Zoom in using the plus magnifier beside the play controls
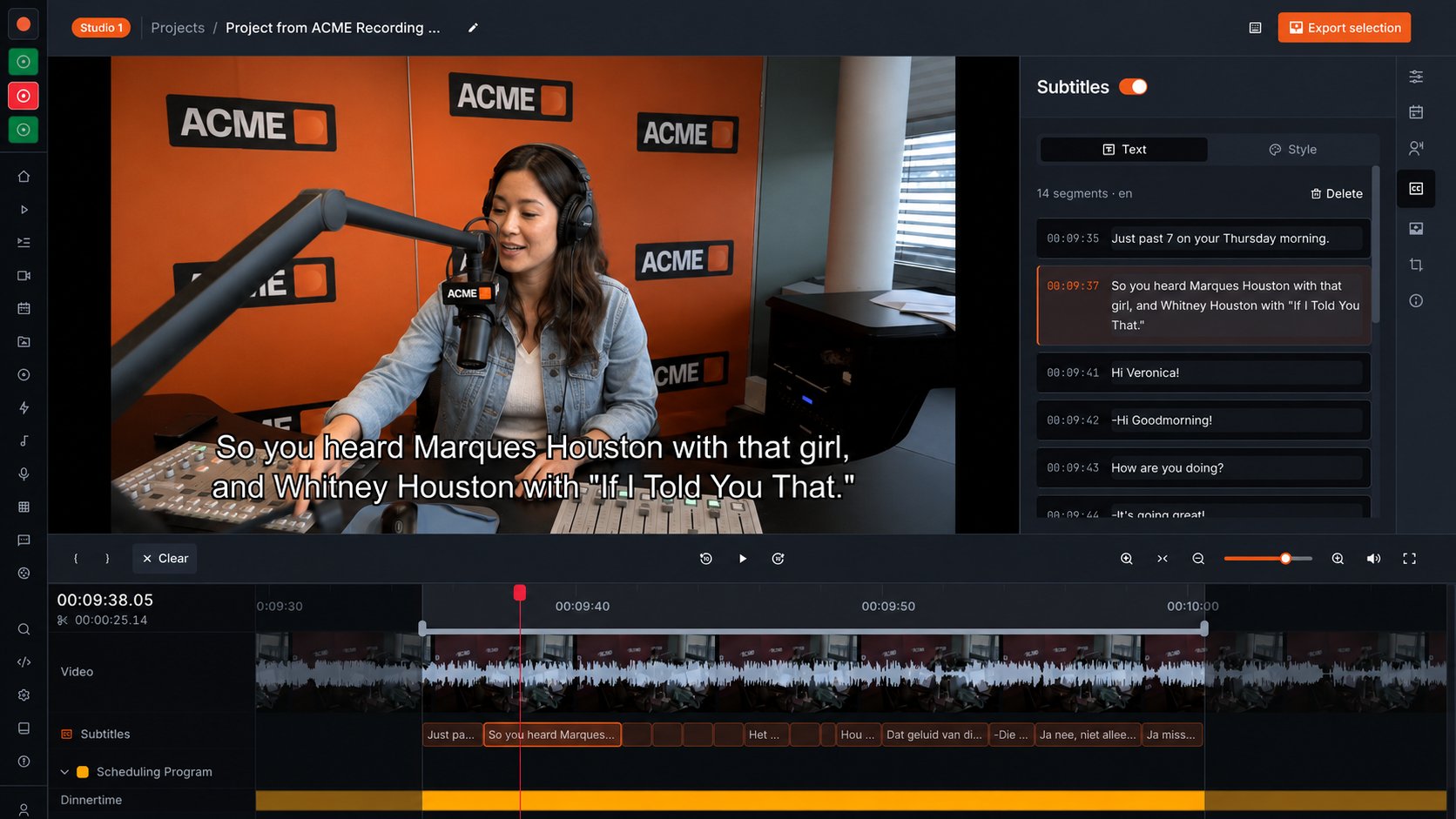This screenshot has height=819, width=1456. point(1126,559)
